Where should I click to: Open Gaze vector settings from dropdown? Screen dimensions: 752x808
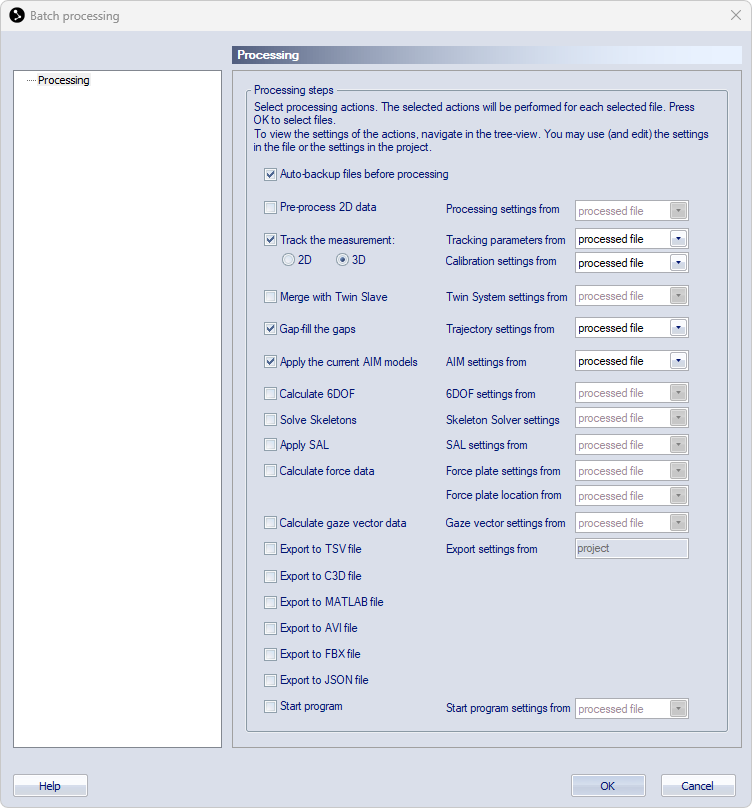tap(631, 523)
